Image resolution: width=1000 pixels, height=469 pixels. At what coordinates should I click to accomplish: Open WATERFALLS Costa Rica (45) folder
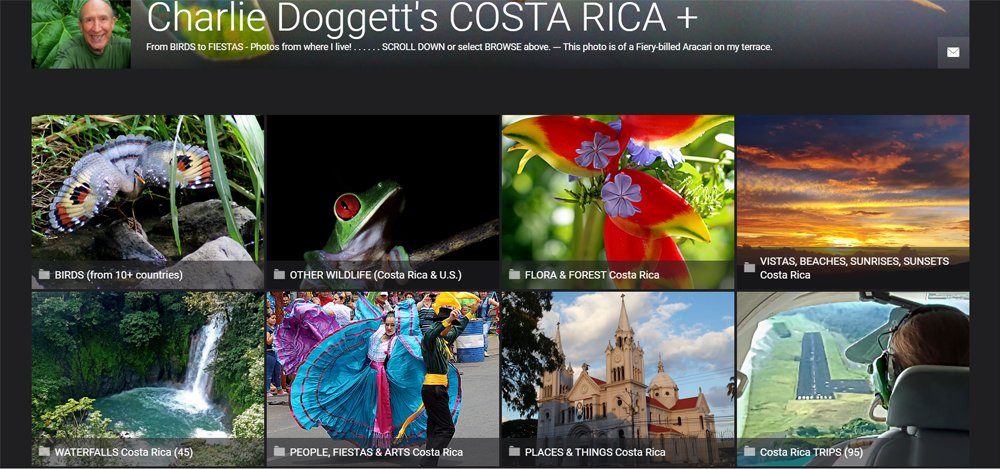pos(124,452)
